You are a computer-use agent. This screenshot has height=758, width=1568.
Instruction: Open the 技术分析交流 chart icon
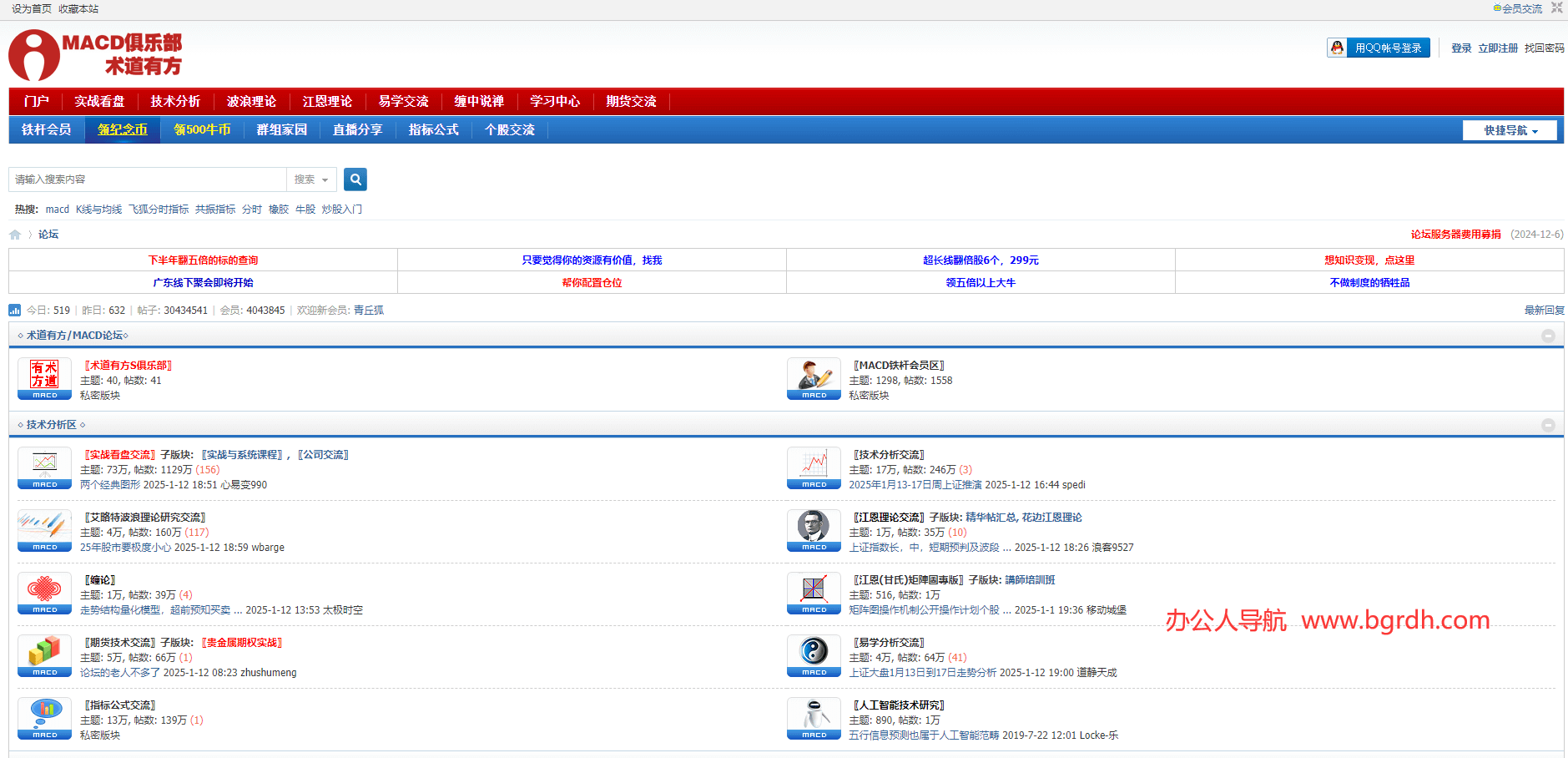click(x=814, y=467)
